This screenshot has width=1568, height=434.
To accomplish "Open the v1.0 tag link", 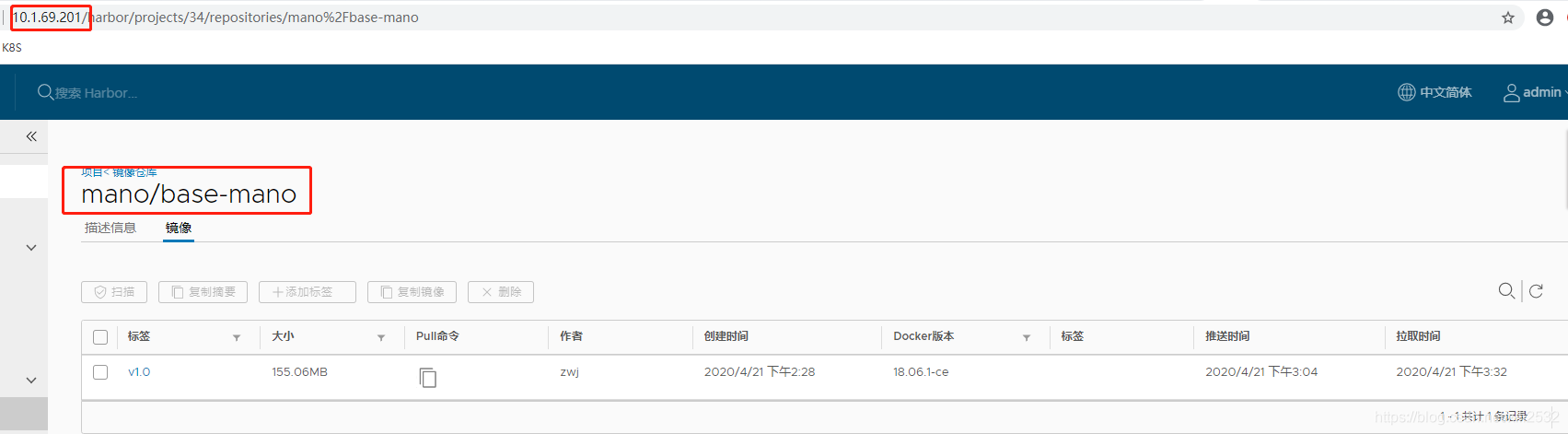I will 139,372.
